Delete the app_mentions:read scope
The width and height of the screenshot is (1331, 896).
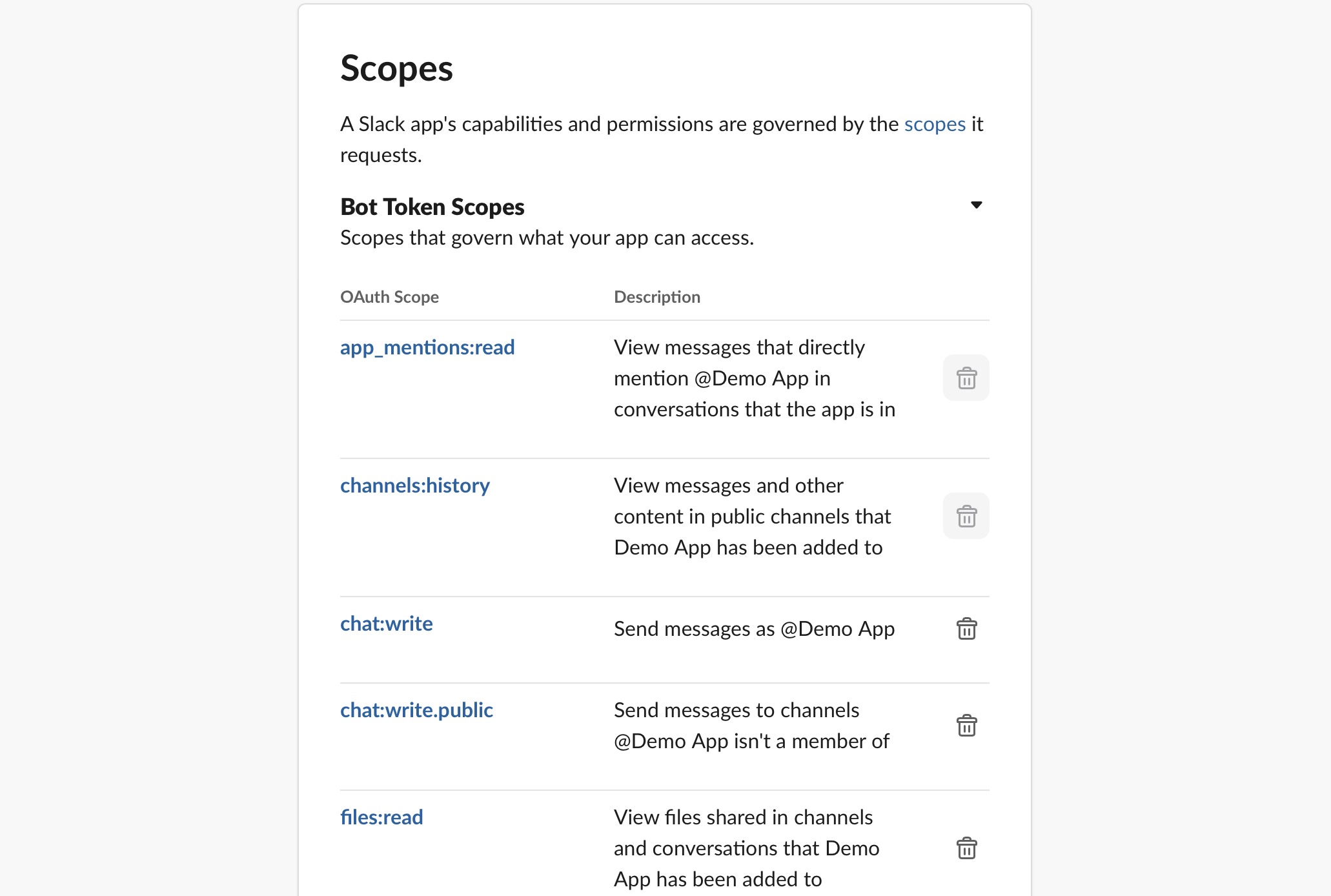pos(966,378)
